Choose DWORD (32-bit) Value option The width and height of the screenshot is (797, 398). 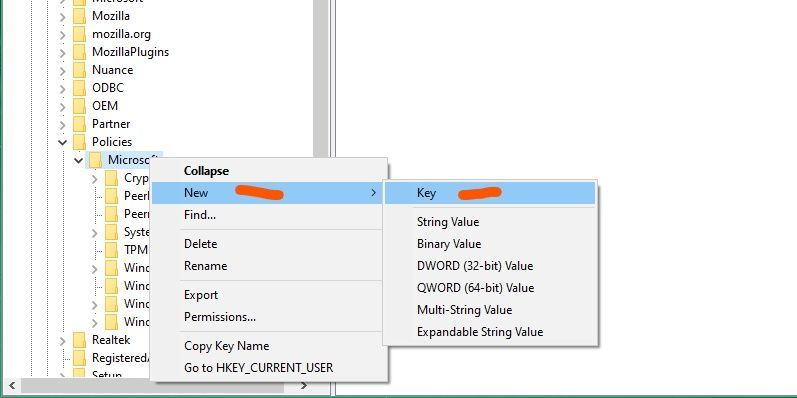pos(475,266)
